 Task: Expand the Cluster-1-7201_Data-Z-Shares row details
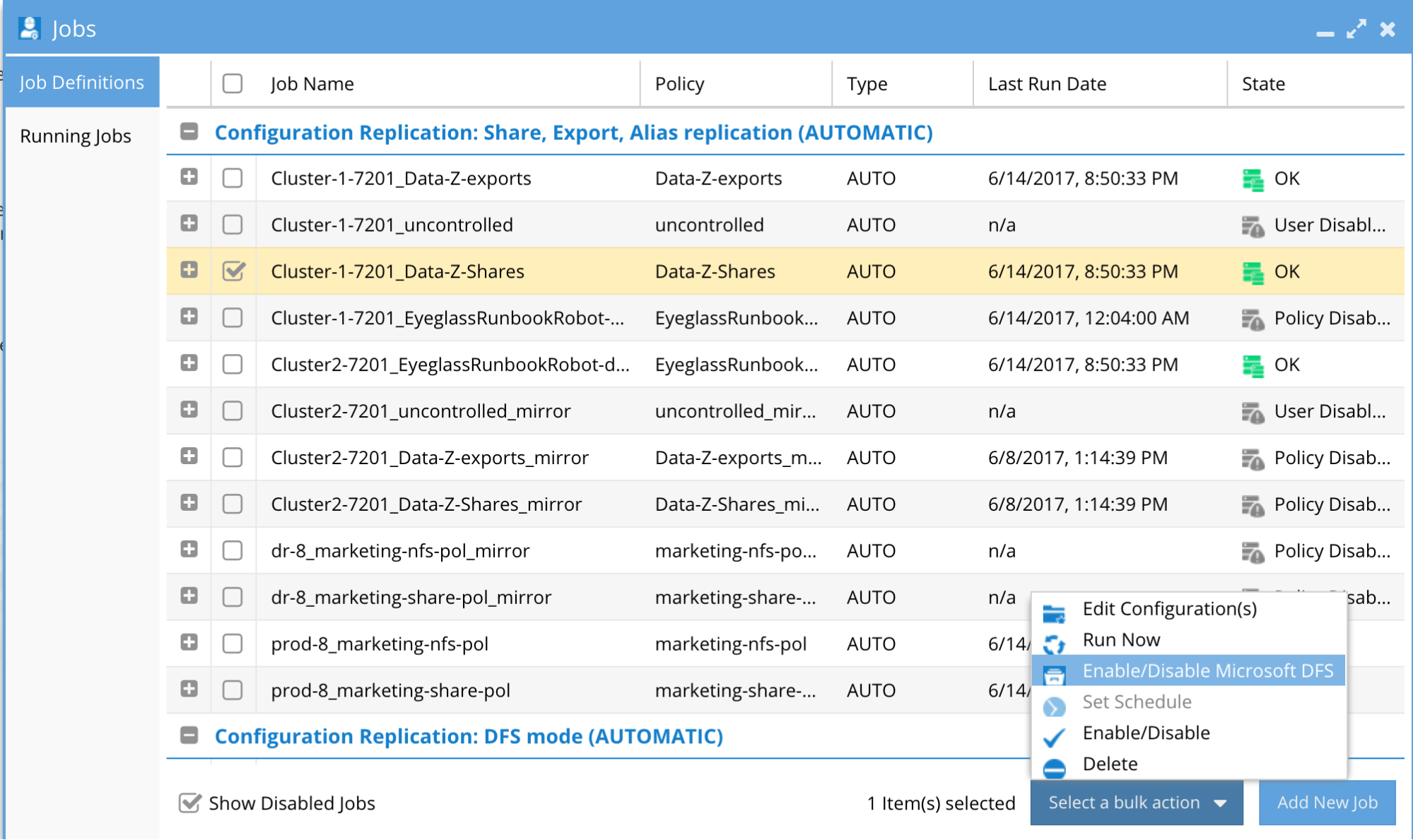tap(189, 270)
